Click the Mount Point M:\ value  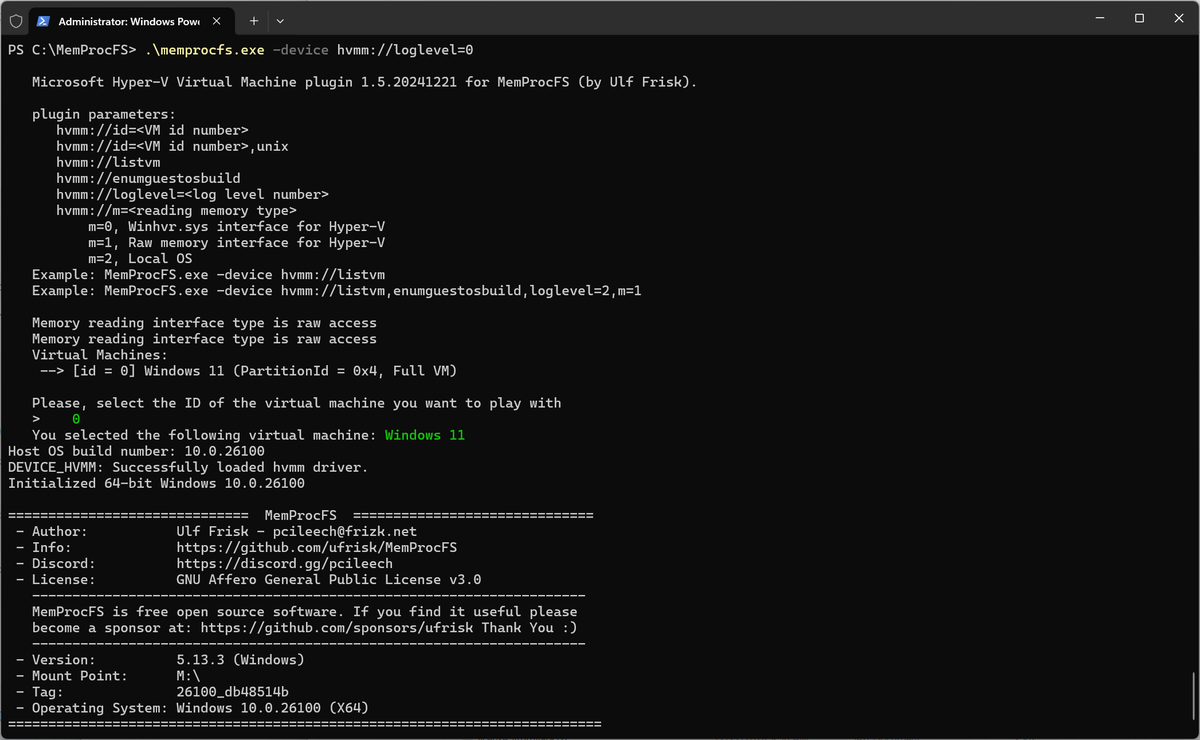click(x=188, y=676)
